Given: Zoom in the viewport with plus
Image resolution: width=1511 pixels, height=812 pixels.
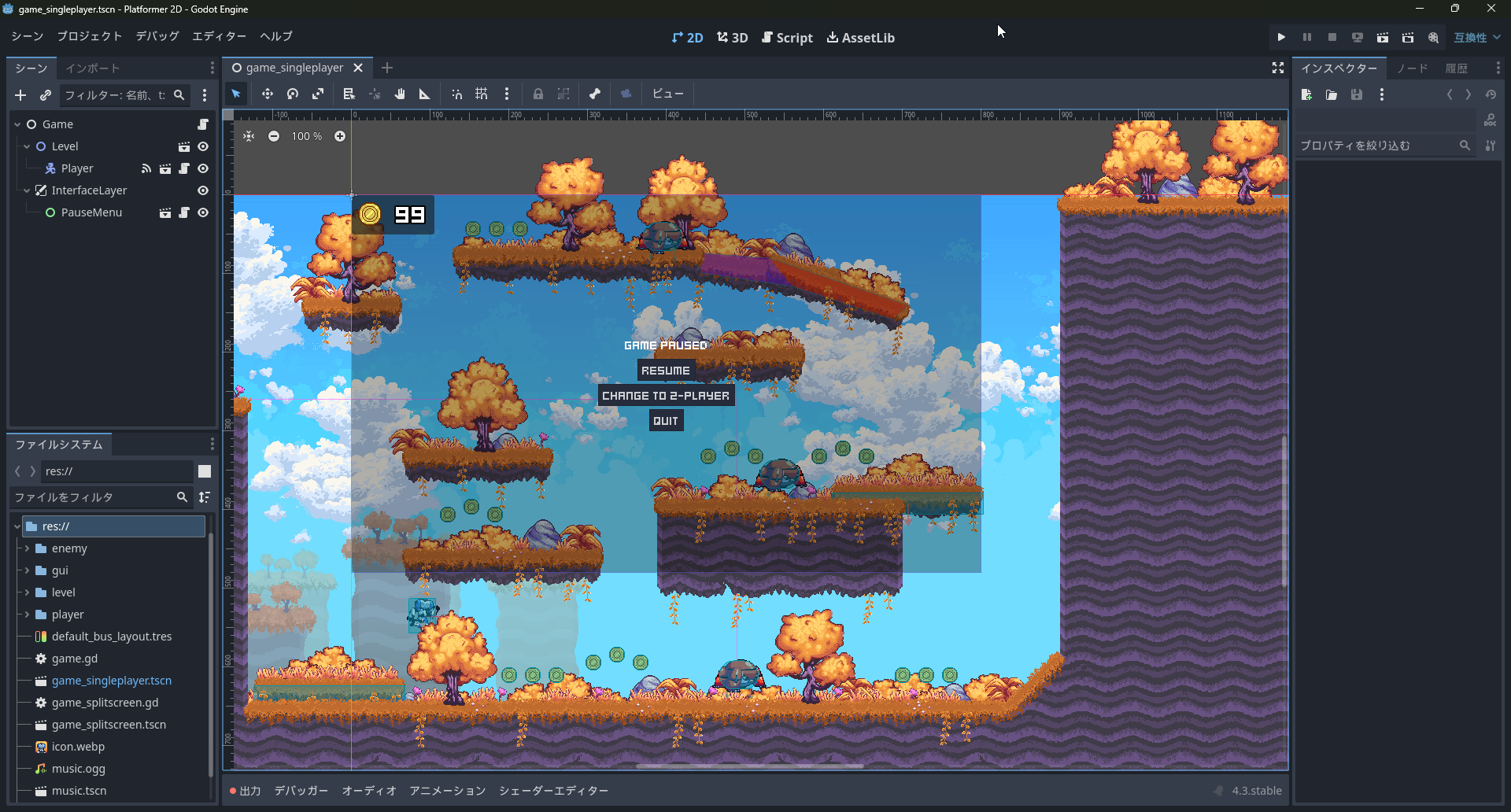Looking at the screenshot, I should point(340,136).
